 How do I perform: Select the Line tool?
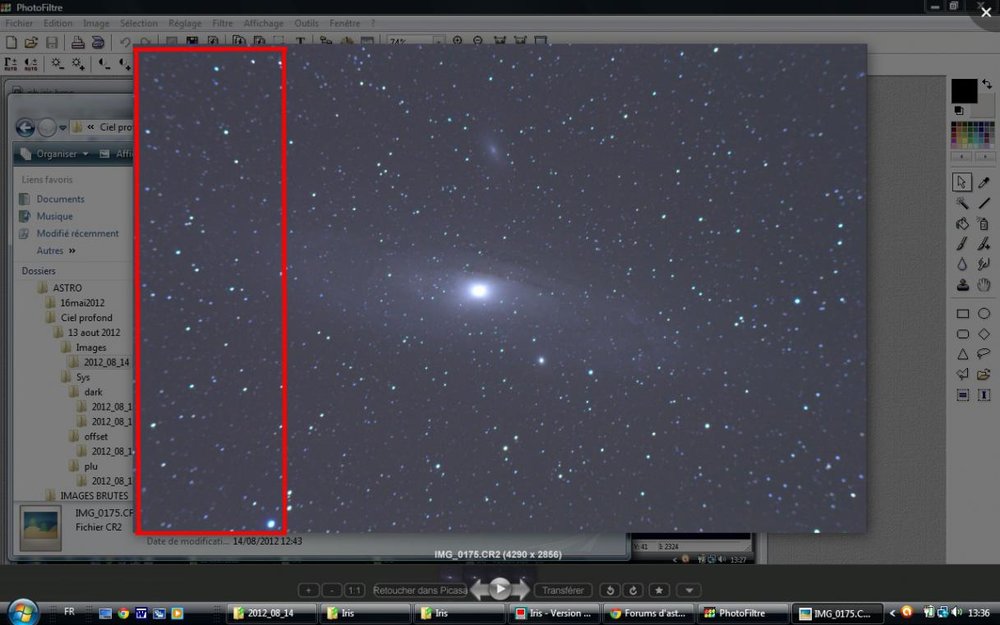coord(984,203)
